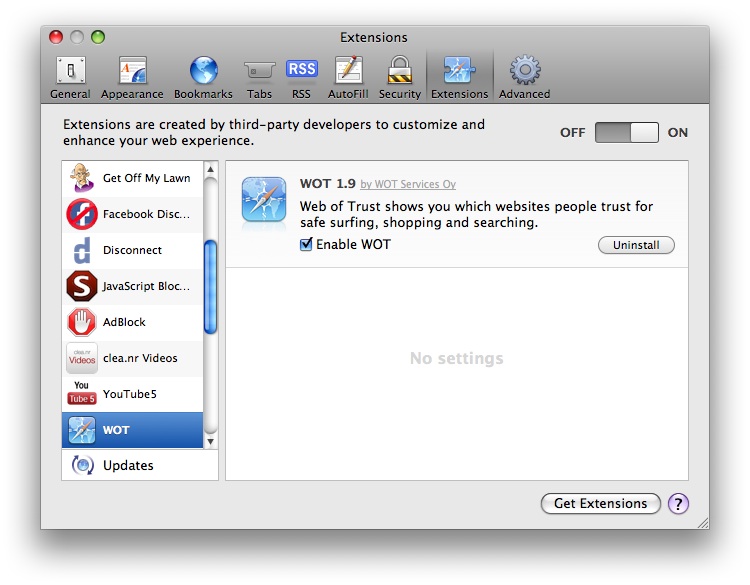Open the Bookmarks globe icon

click(204, 70)
